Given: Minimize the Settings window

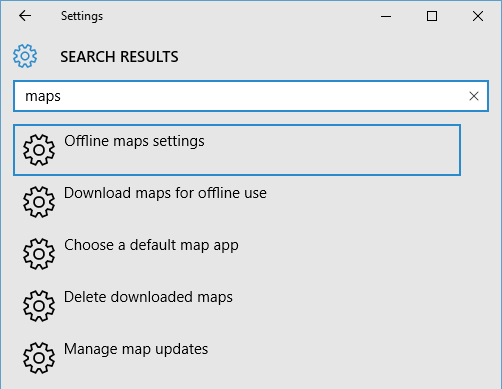Looking at the screenshot, I should pyautogui.click(x=386, y=16).
